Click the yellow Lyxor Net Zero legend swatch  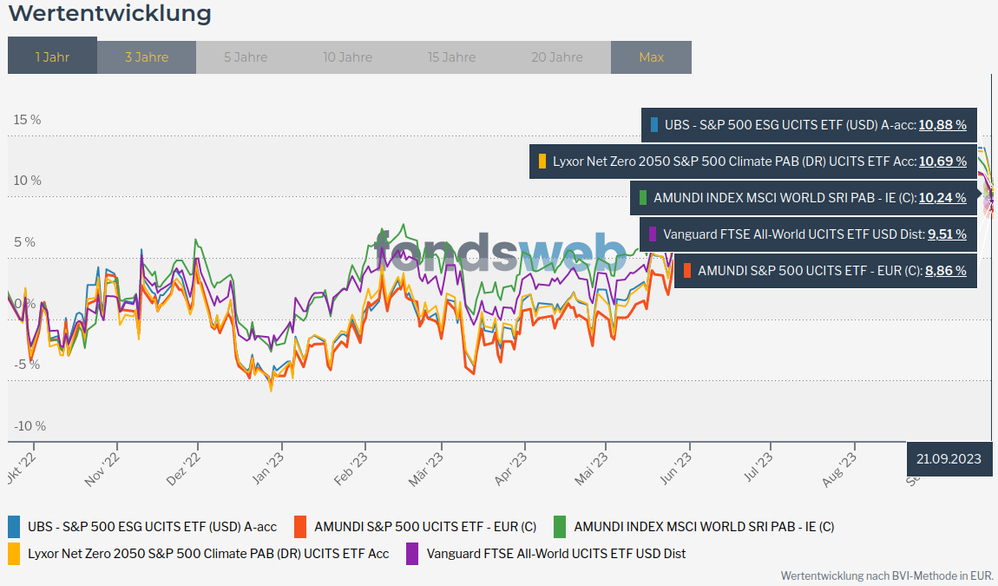14,553
